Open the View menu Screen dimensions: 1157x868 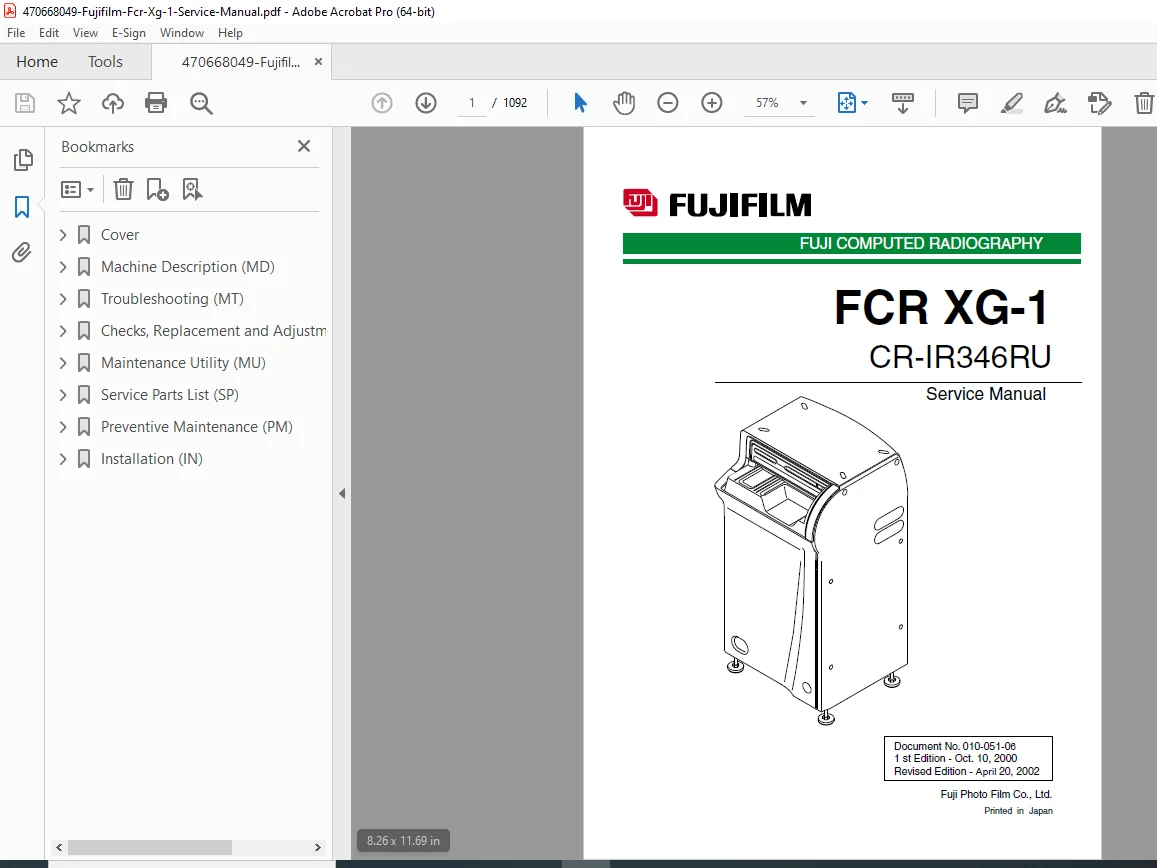click(x=85, y=32)
